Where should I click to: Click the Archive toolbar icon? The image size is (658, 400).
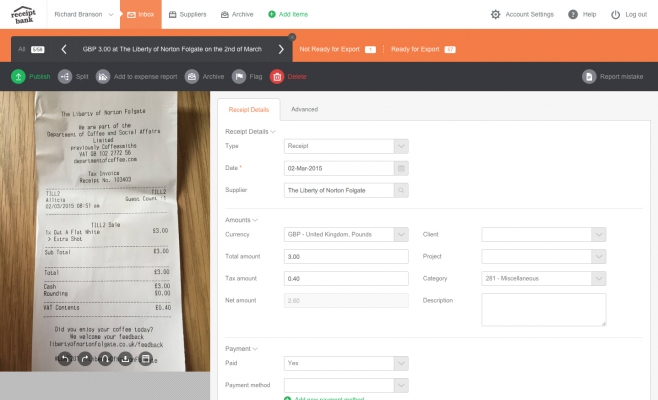coord(192,76)
